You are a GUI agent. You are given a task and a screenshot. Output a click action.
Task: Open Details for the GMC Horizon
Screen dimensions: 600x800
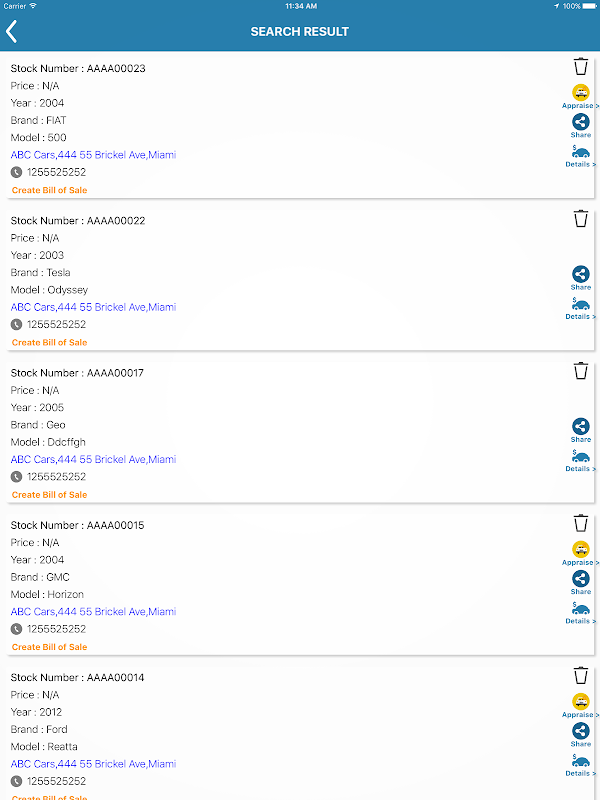pyautogui.click(x=580, y=613)
